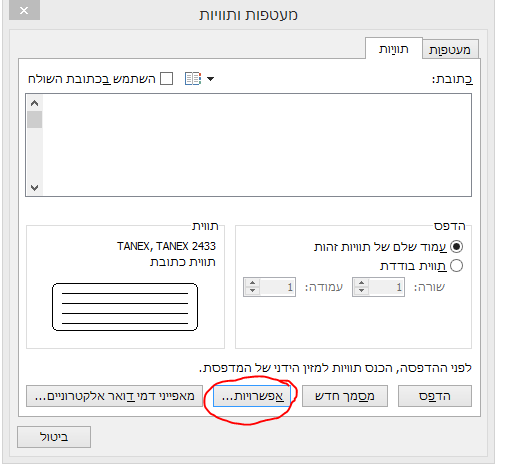
Task: Click the ביטול (Cancel) button
Action: [54, 437]
